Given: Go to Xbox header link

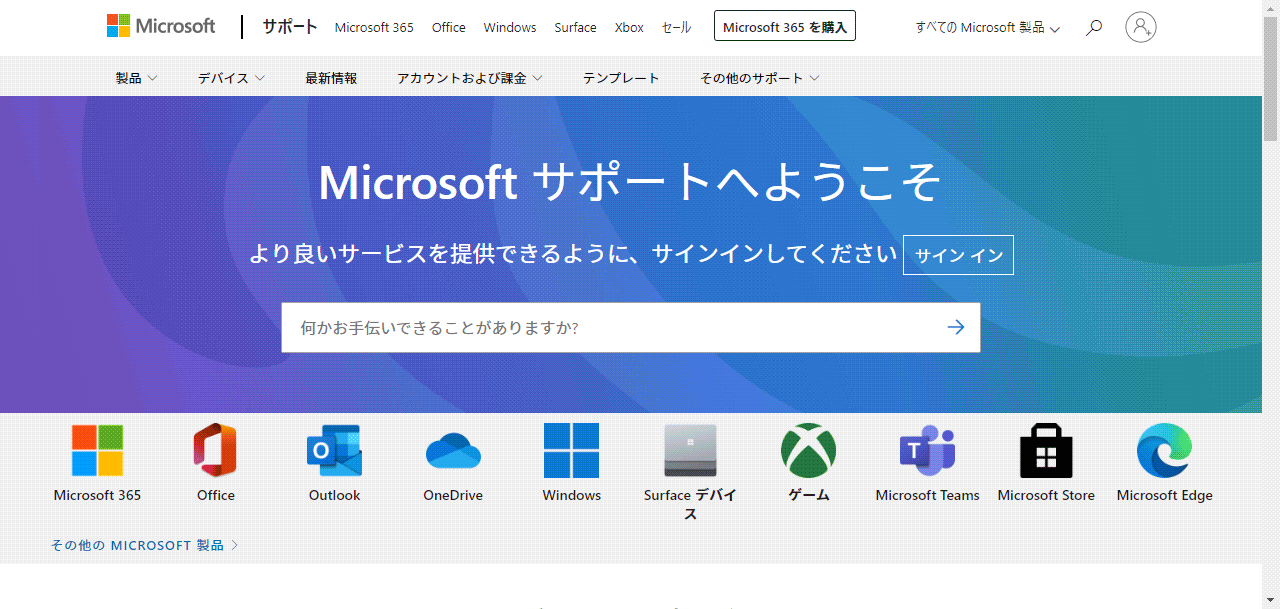Looking at the screenshot, I should pyautogui.click(x=629, y=27).
